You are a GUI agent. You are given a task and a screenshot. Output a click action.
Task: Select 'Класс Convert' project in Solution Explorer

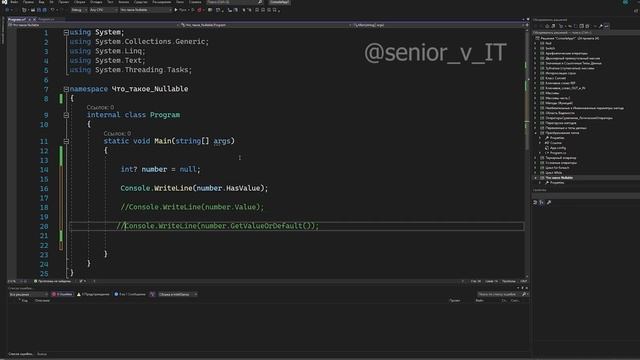[556, 78]
